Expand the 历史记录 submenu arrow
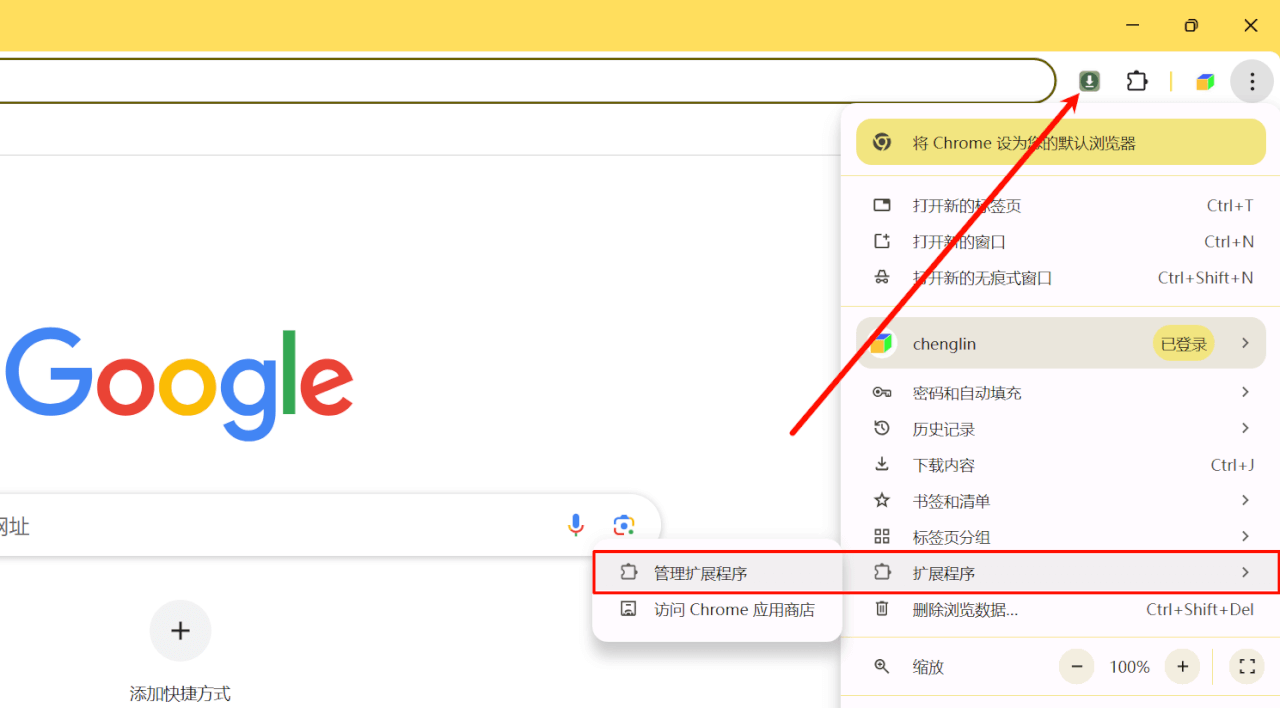 pyautogui.click(x=1245, y=428)
